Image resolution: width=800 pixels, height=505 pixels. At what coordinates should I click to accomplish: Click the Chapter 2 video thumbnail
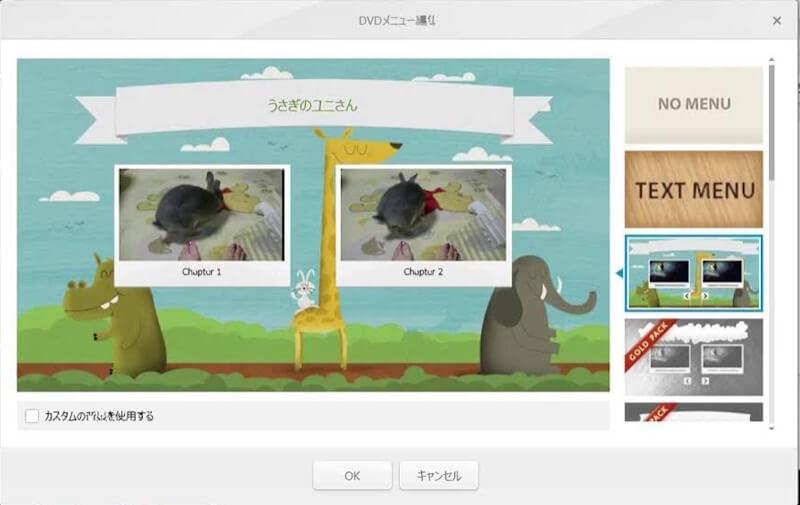pyautogui.click(x=423, y=215)
